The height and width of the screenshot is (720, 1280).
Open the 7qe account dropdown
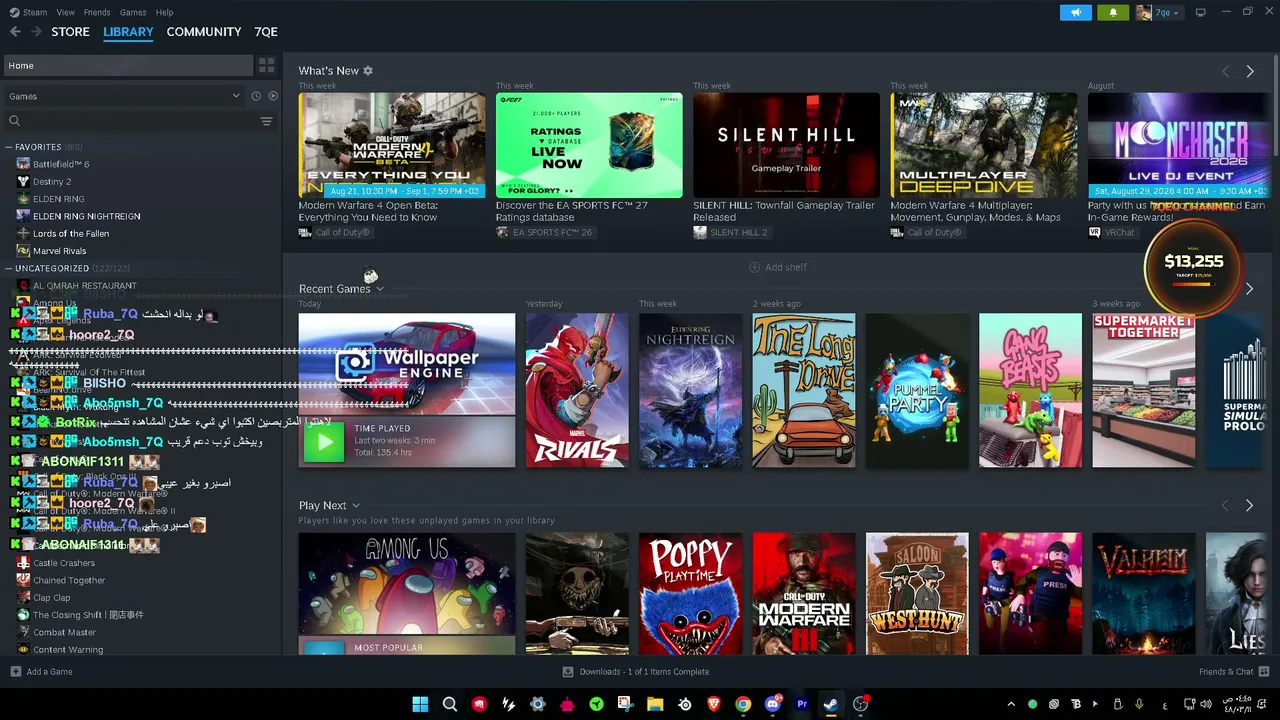pos(1167,12)
